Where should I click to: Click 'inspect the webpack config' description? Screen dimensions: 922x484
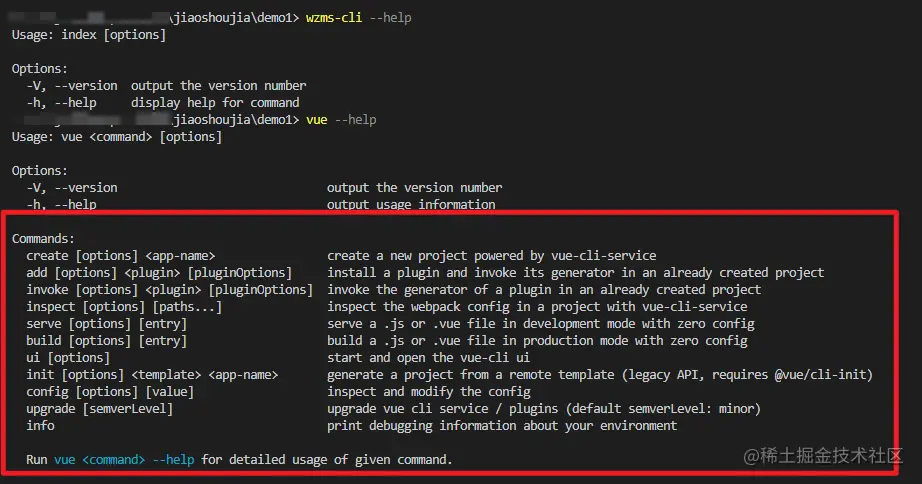[x=537, y=307]
